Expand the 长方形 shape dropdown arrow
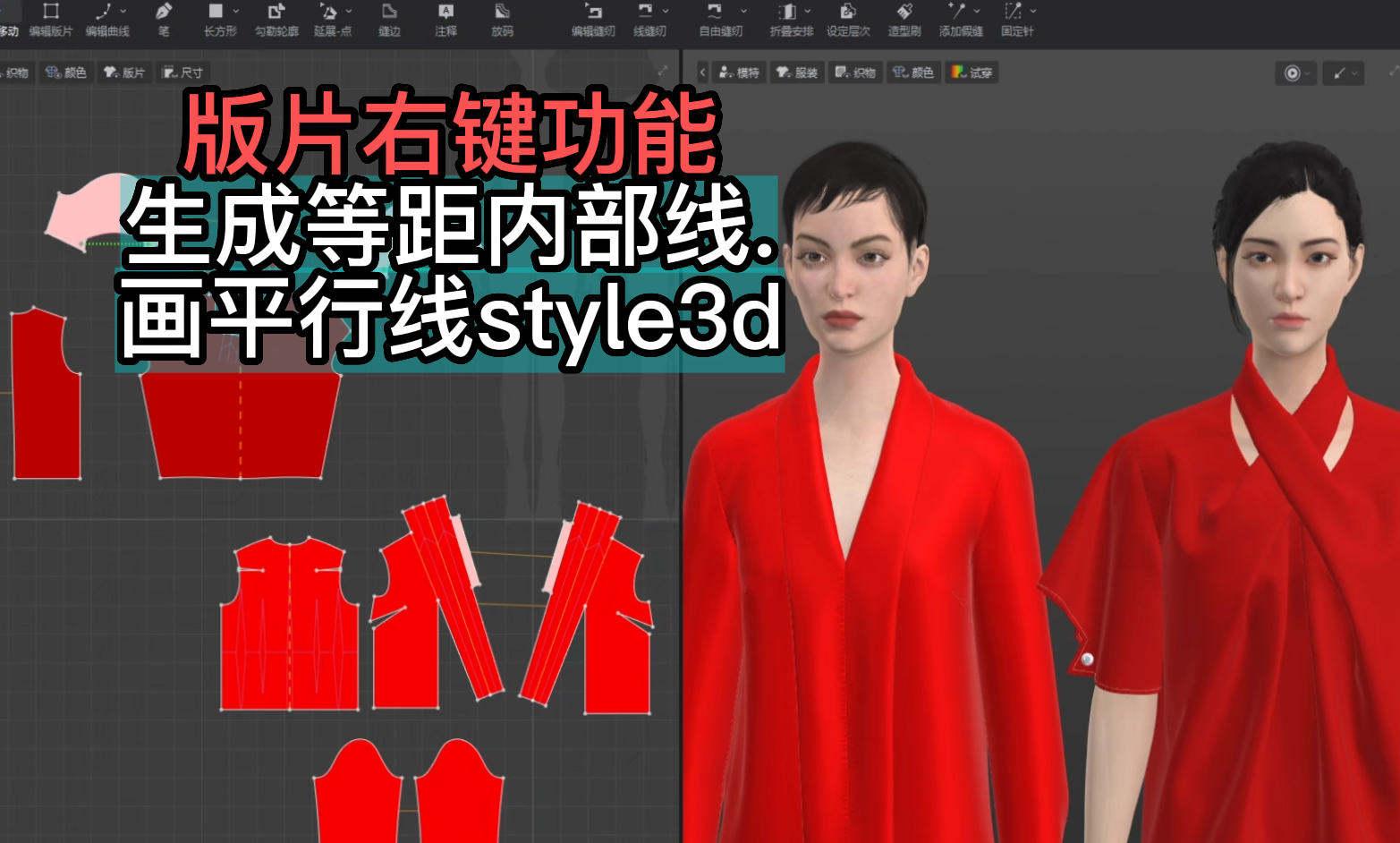 tap(236, 11)
